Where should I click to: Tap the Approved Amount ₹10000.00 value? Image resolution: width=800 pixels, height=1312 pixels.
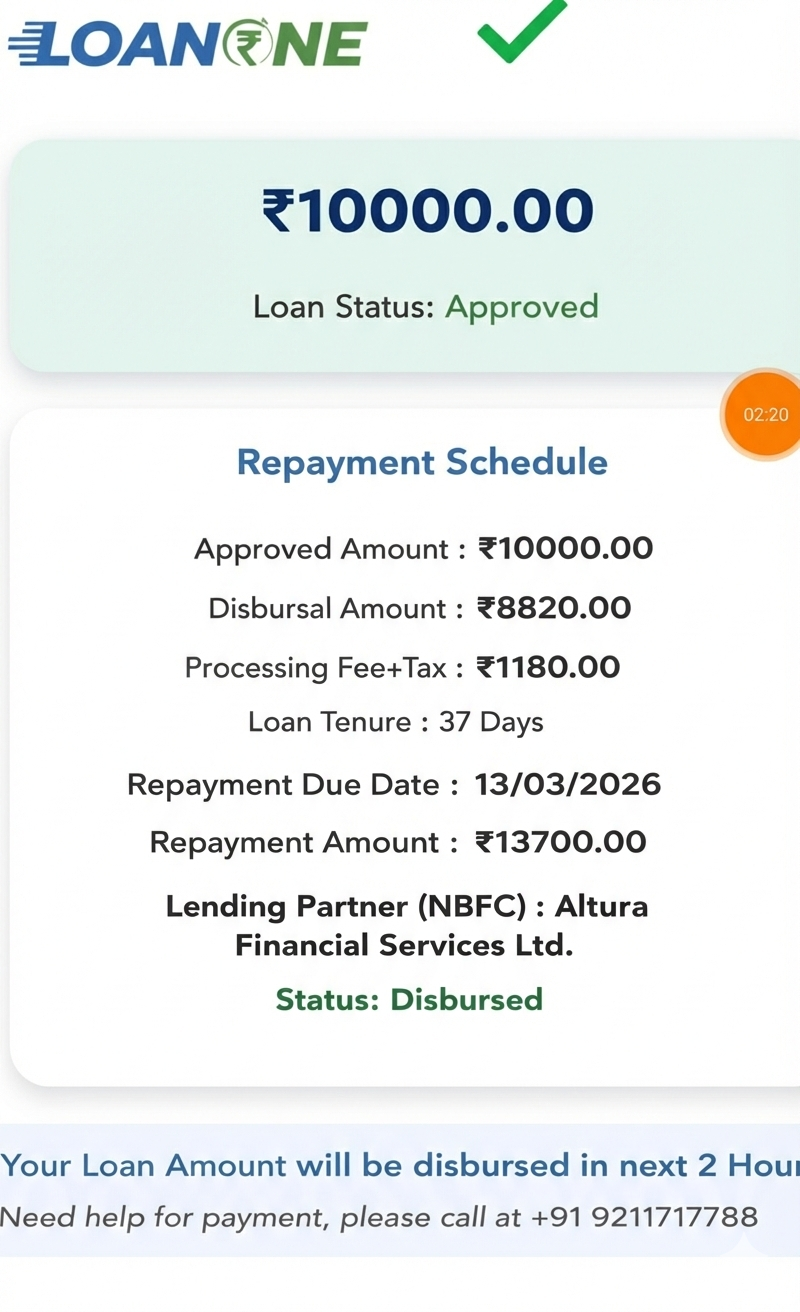pyautogui.click(x=565, y=548)
